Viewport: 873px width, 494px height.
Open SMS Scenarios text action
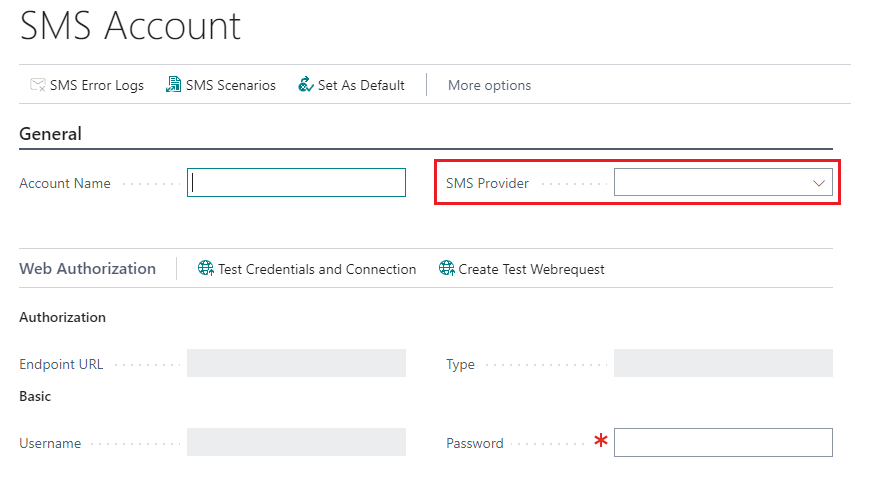click(x=230, y=85)
